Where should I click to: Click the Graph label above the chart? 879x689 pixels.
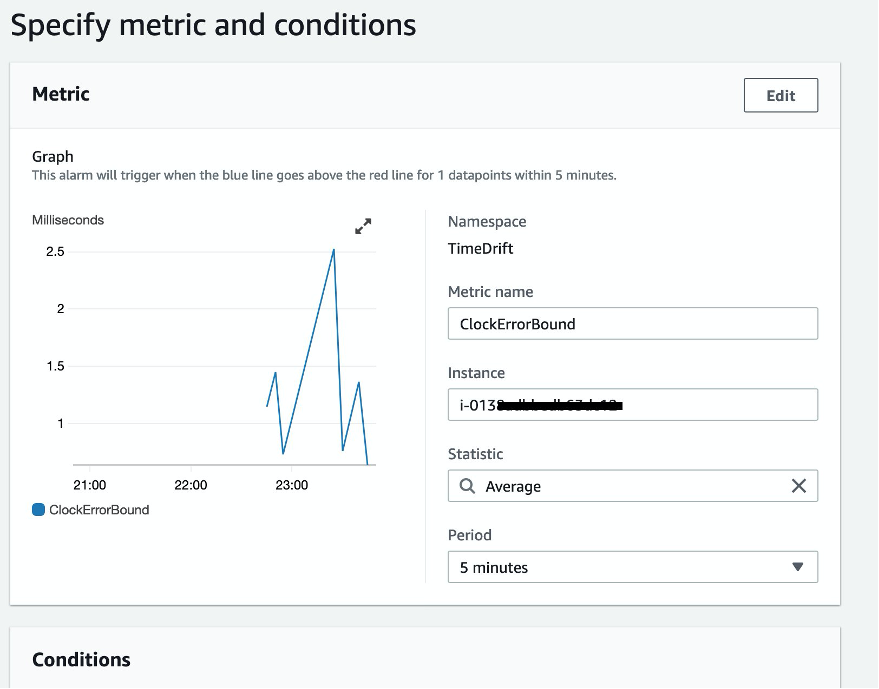(x=52, y=156)
